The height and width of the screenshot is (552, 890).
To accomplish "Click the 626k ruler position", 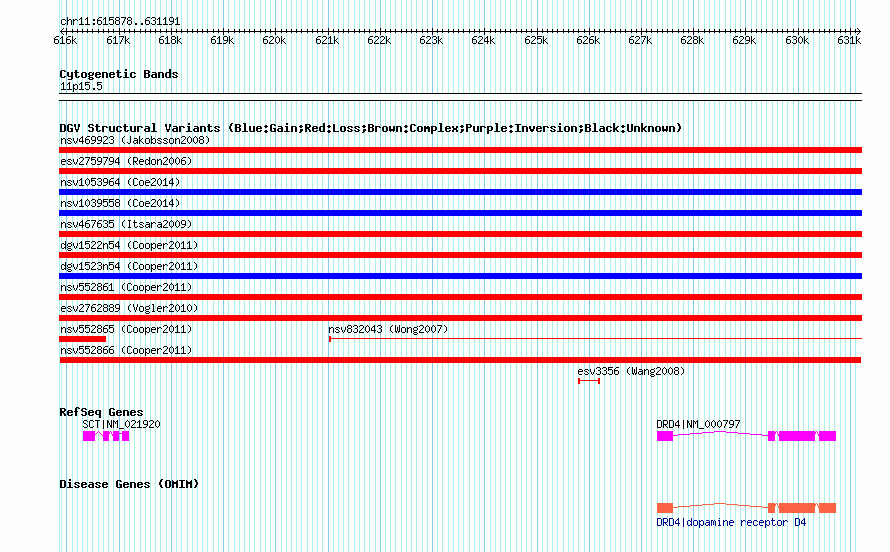I will (x=588, y=40).
